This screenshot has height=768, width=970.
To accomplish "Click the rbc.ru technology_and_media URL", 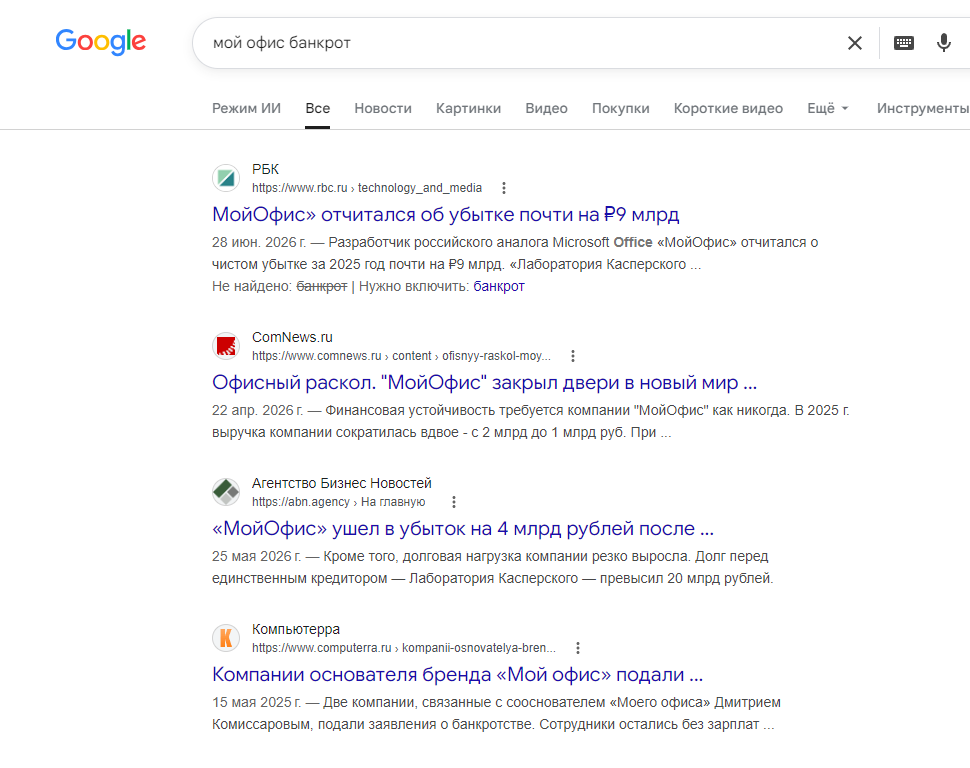I will [367, 188].
